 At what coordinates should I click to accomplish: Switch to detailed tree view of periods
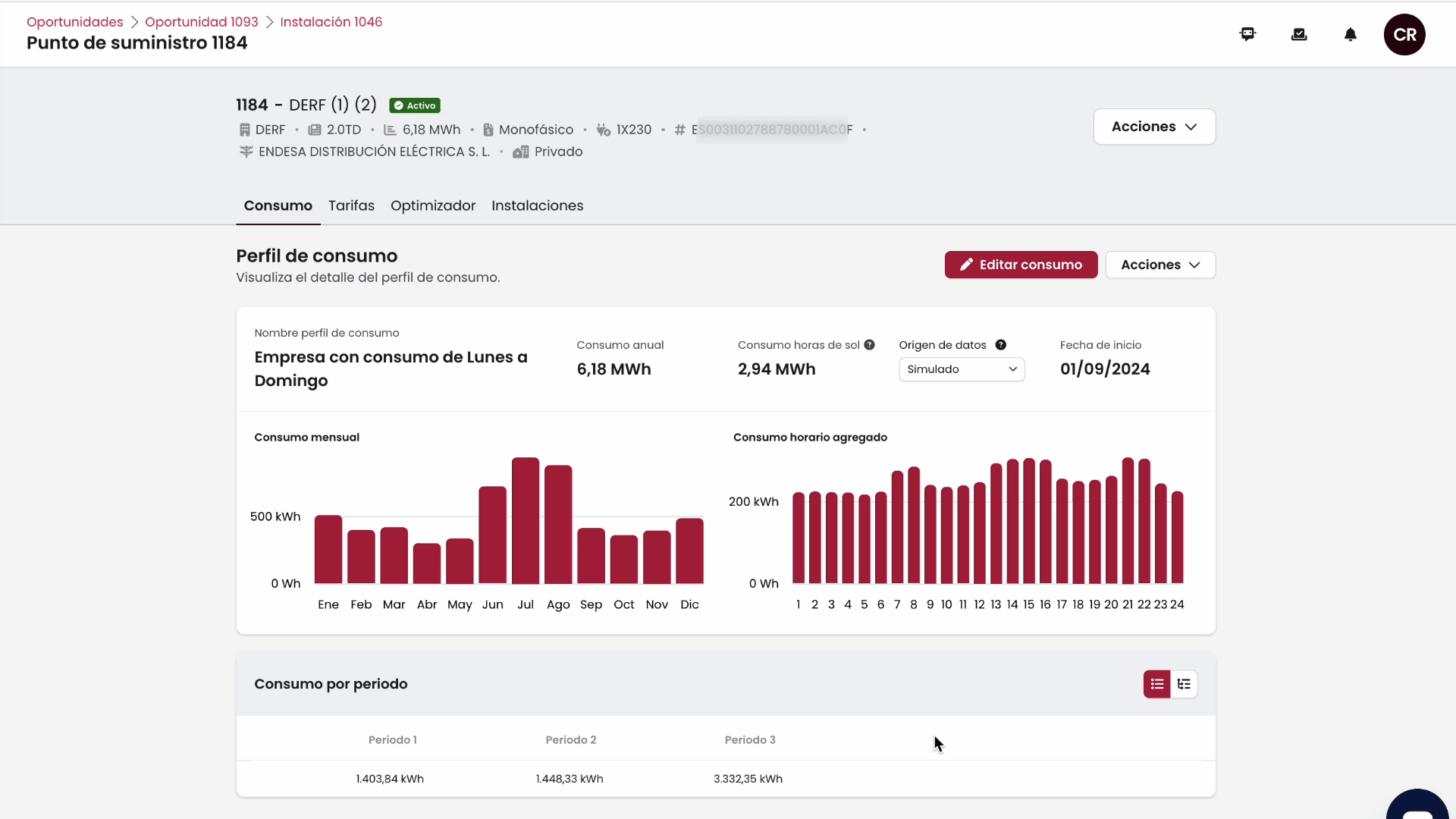coord(1184,684)
